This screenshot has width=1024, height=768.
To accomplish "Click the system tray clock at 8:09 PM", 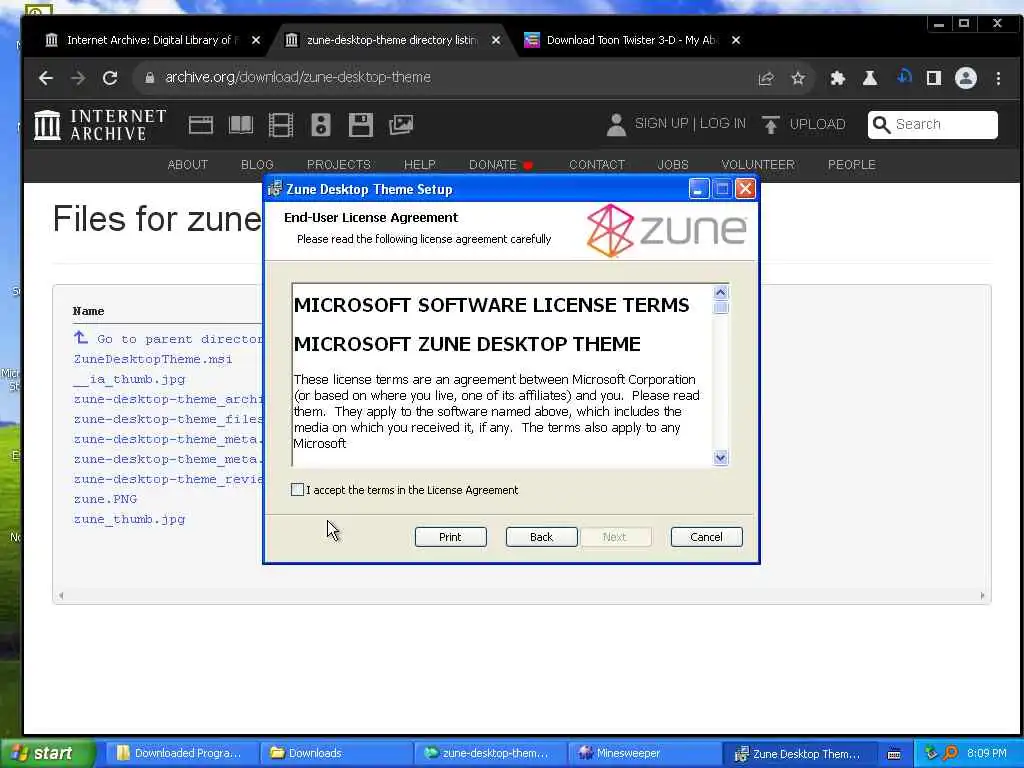I will (986, 753).
